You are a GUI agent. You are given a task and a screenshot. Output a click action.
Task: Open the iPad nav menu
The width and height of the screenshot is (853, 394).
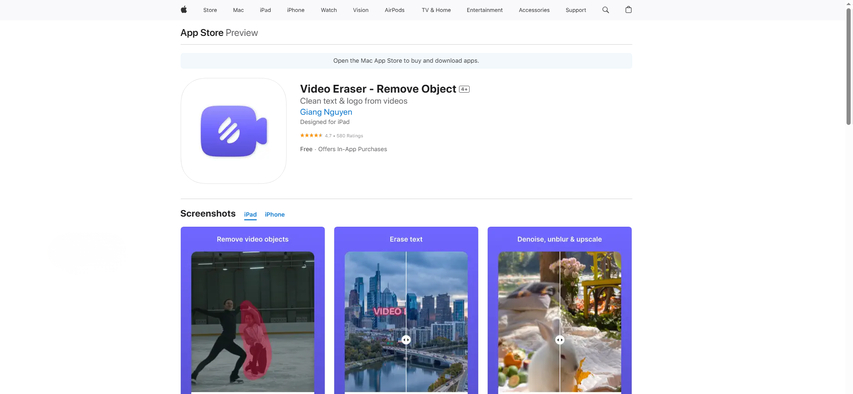tap(265, 10)
